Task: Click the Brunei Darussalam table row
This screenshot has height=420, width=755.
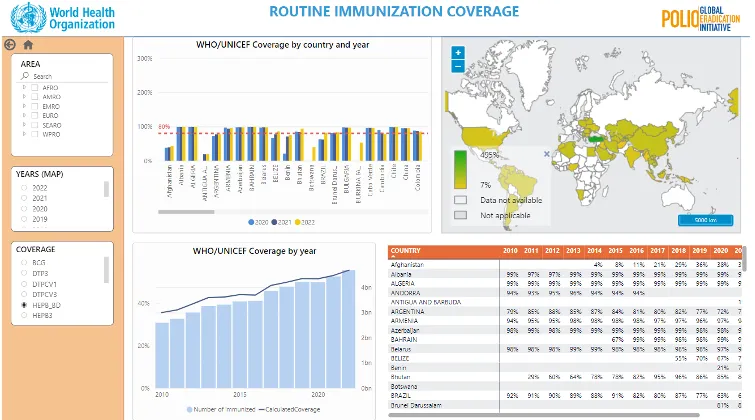Action: (x=565, y=406)
